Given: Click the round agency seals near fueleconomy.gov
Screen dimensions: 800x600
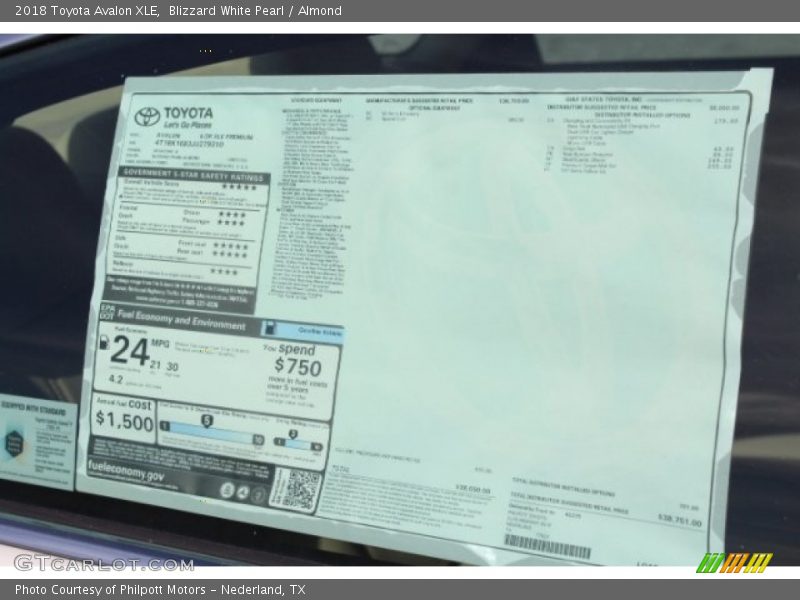Looking at the screenshot, I should 243,490.
